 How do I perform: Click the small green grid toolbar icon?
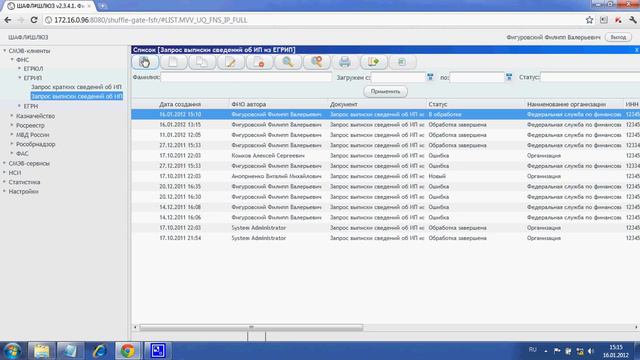tap(402, 62)
